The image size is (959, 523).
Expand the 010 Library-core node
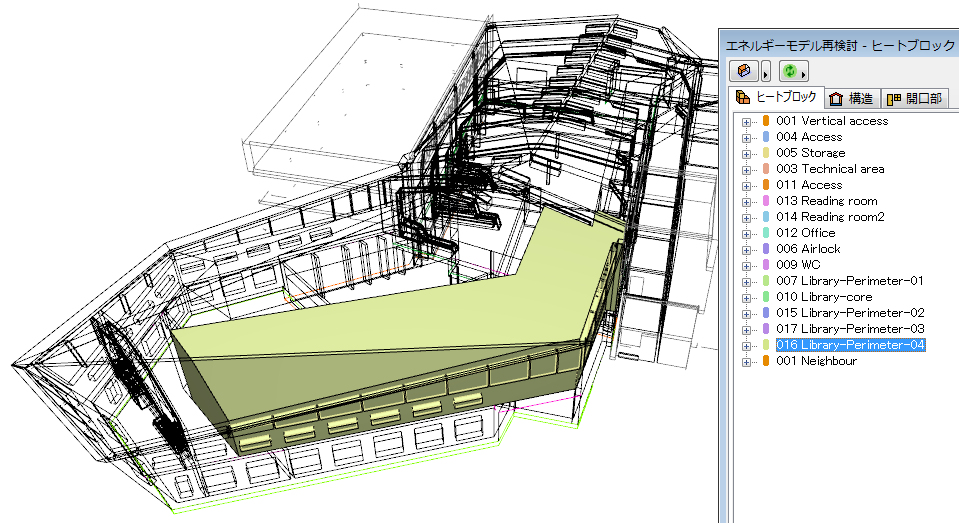[x=746, y=297]
